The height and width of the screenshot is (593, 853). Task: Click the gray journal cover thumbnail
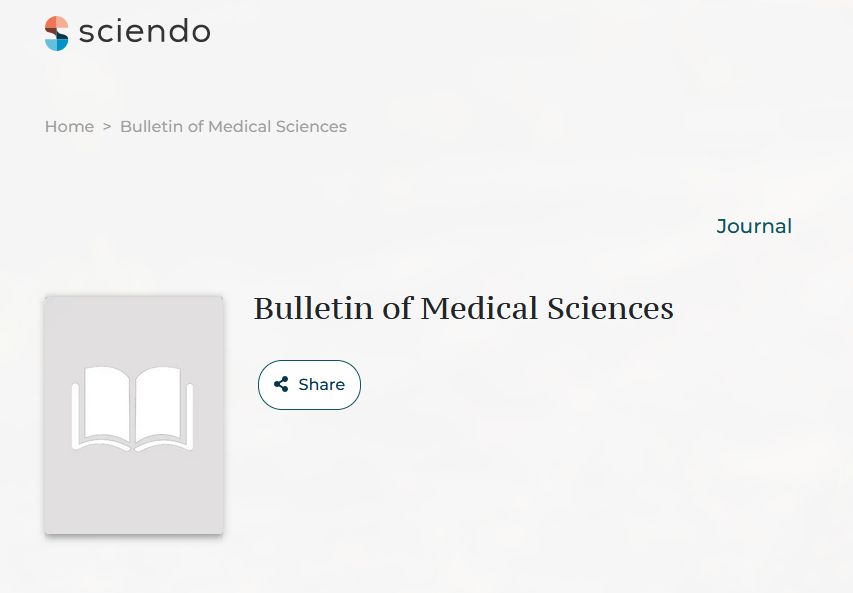pyautogui.click(x=134, y=414)
